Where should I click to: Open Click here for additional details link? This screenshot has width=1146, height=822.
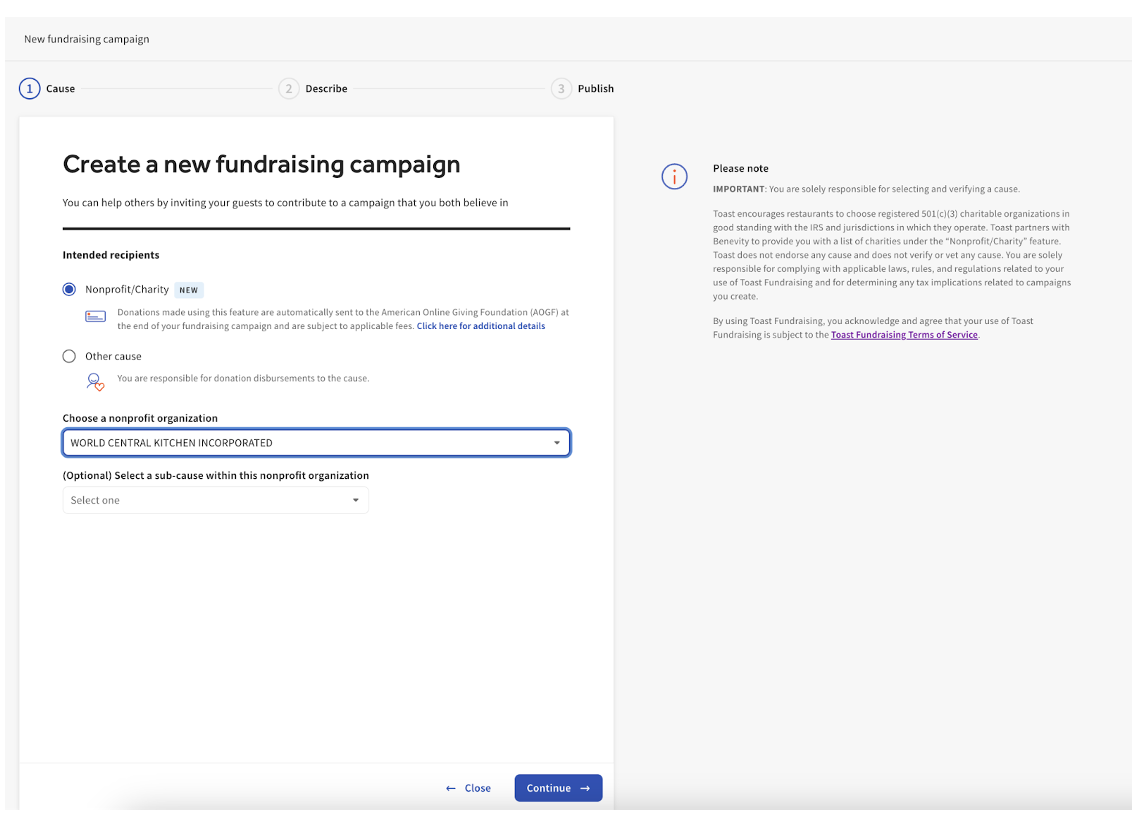(x=481, y=326)
